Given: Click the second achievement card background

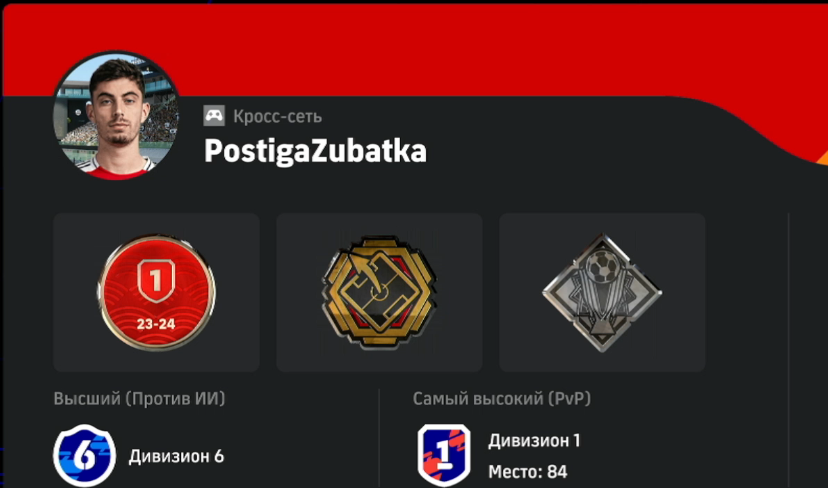Looking at the screenshot, I should (379, 293).
